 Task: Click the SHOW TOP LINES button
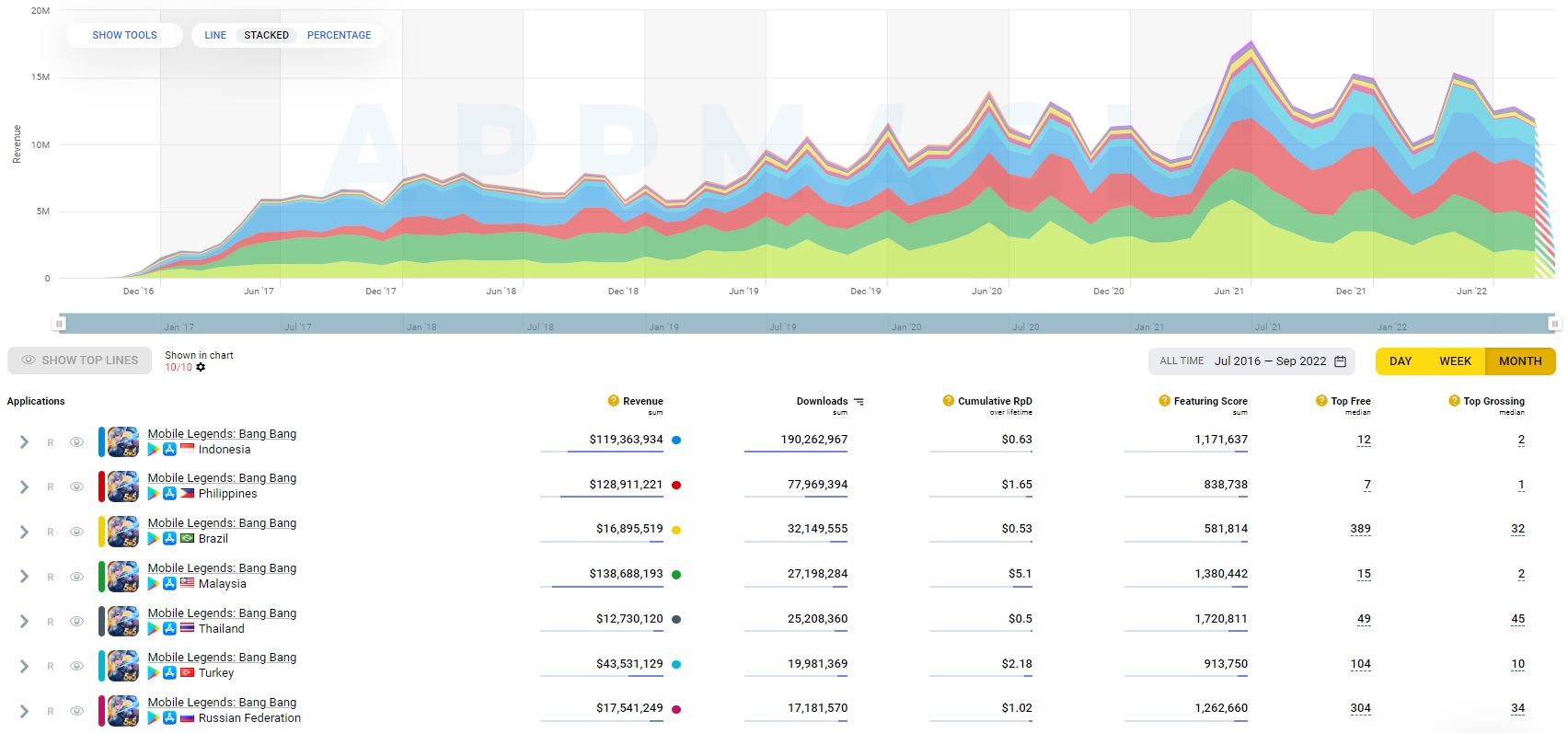[80, 361]
